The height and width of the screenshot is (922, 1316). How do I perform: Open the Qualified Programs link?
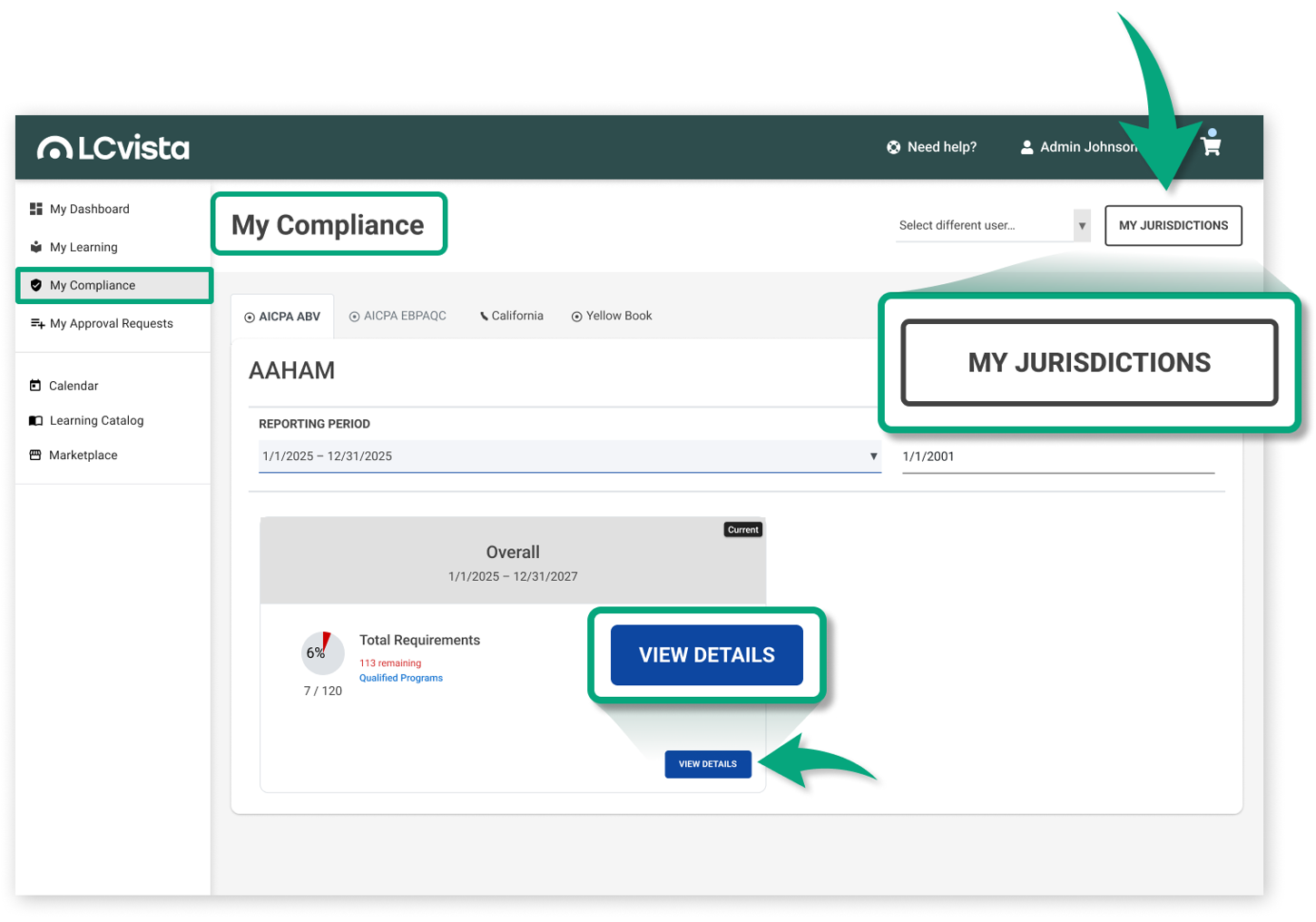click(x=401, y=679)
